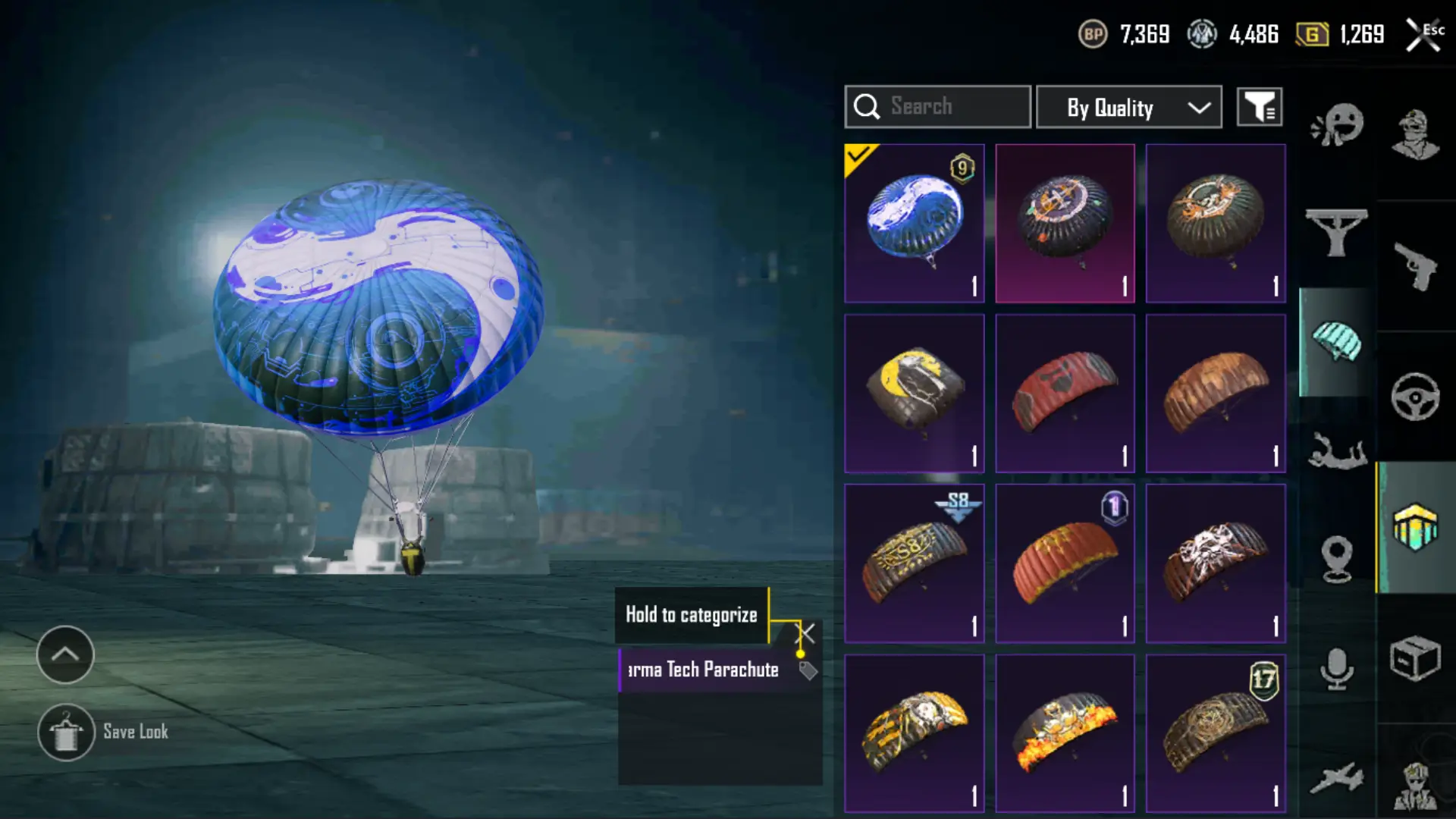Click the tag icon beside parachute name
1456x819 pixels.
[808, 670]
